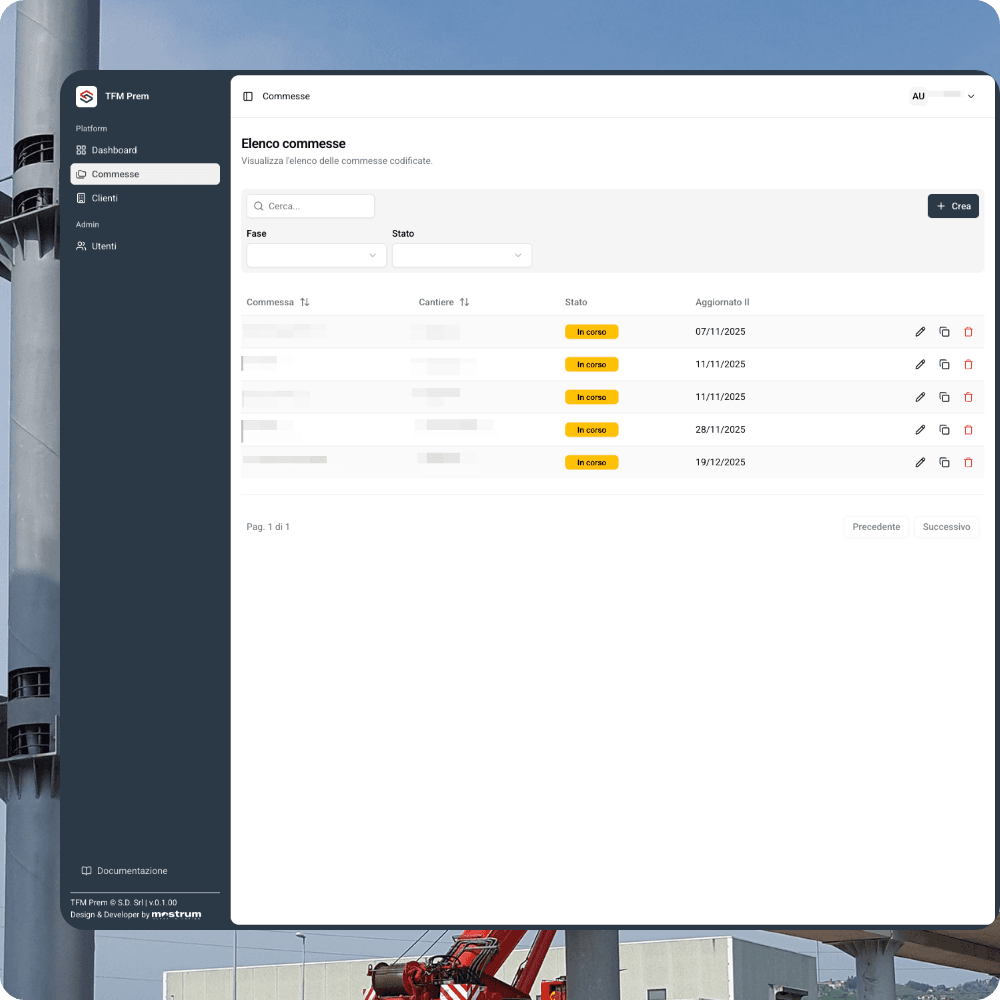The width and height of the screenshot is (1000, 1000).
Task: Click the duplicate icon on the first commessa
Action: click(944, 331)
